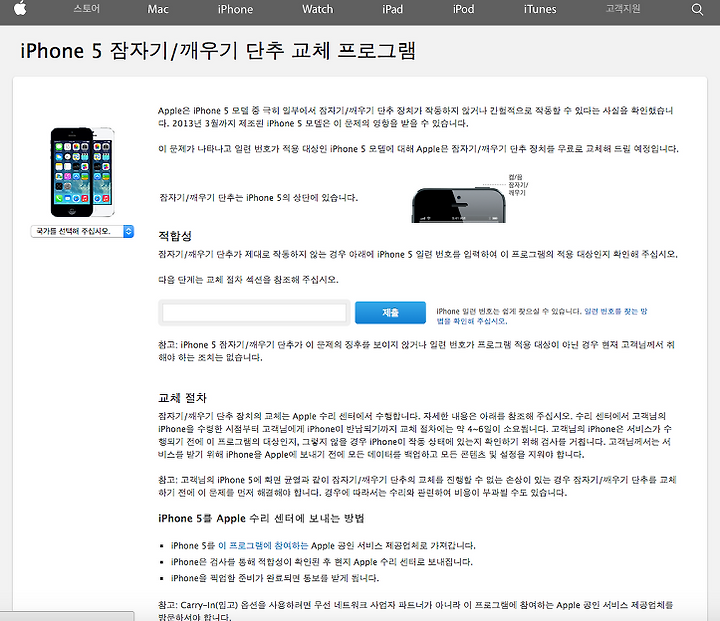This screenshot has height=621, width=720.
Task: Click the bullet about 현지 Apple 수리 센터로 보내집니다
Action: tap(321, 562)
